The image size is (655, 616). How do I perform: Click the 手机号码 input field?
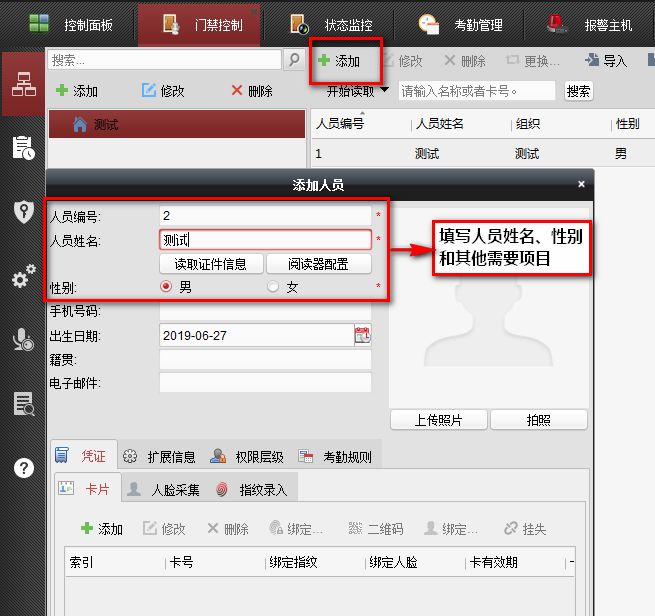coord(265,311)
